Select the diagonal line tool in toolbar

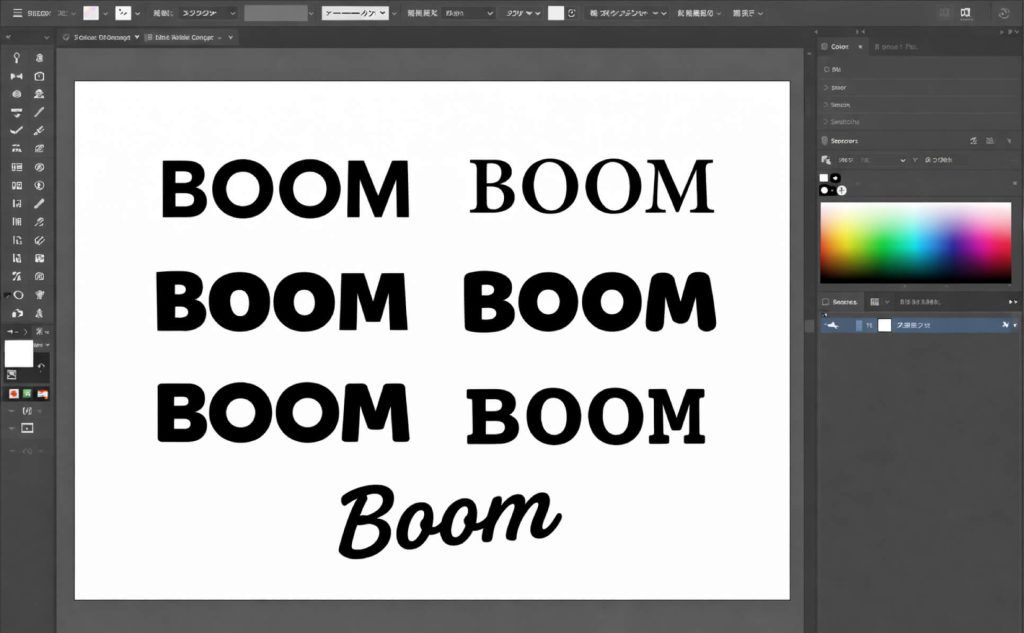pos(40,112)
